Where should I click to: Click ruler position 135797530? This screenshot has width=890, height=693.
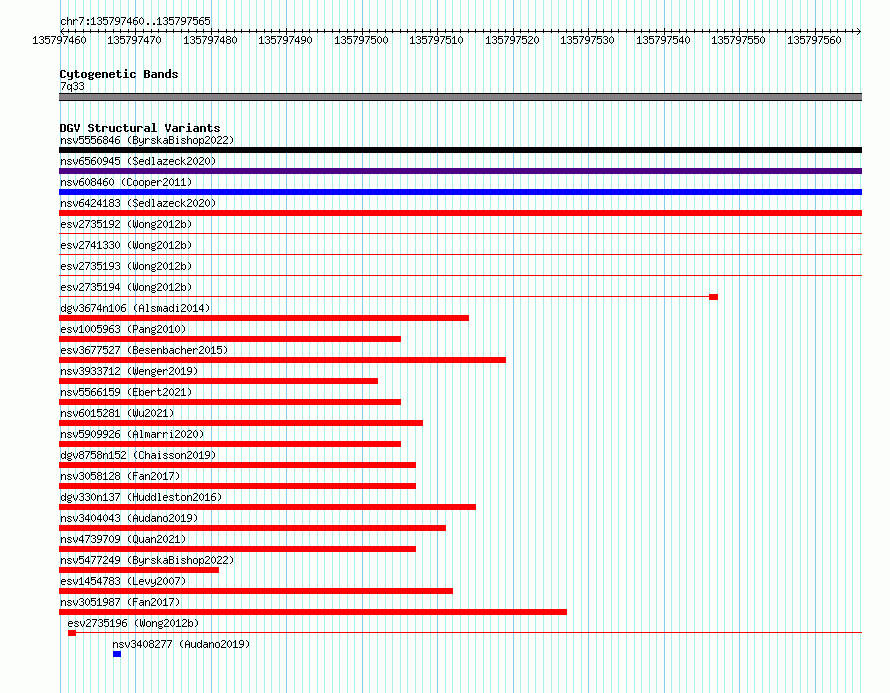point(587,40)
